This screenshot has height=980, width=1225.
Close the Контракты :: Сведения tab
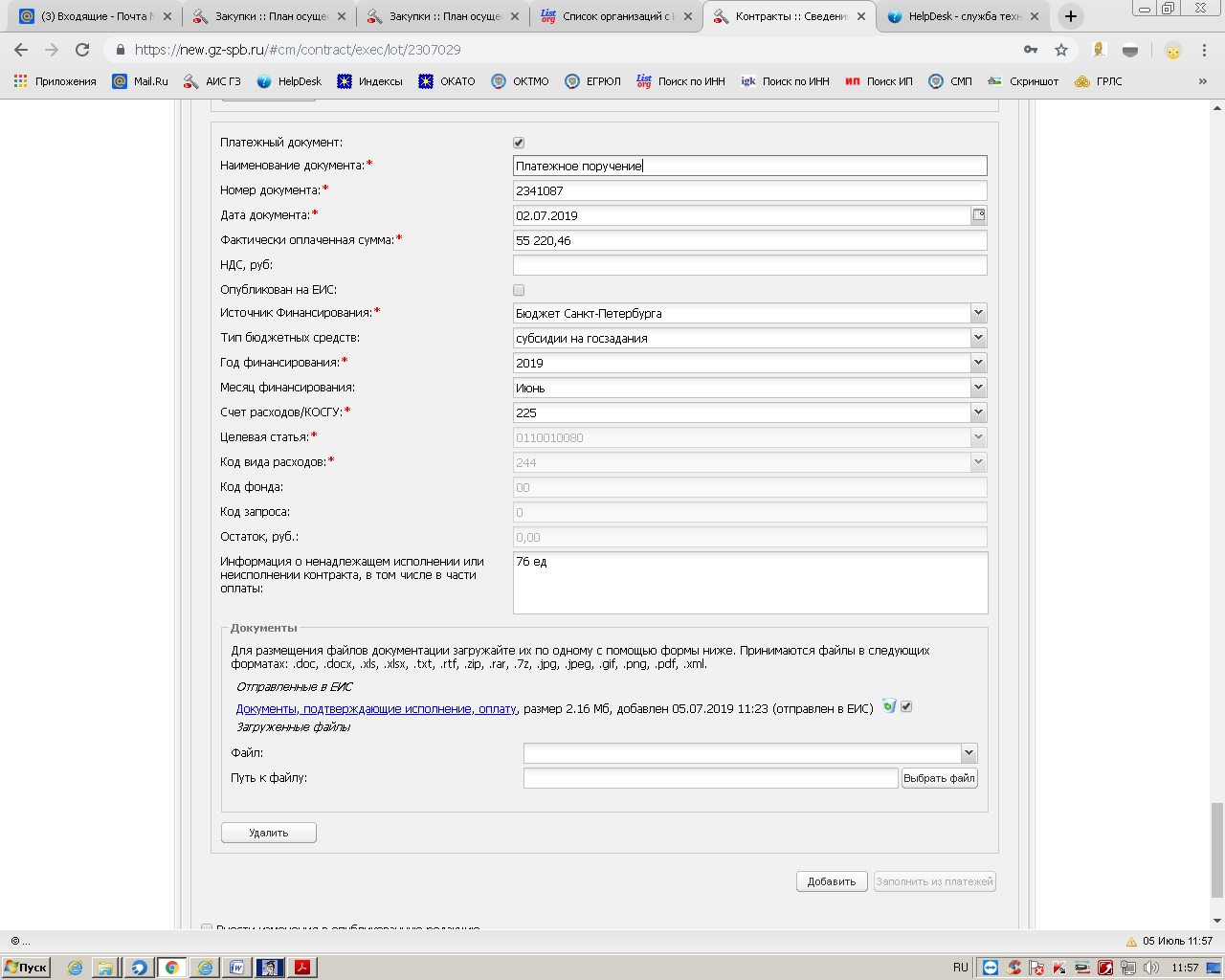pos(861,16)
